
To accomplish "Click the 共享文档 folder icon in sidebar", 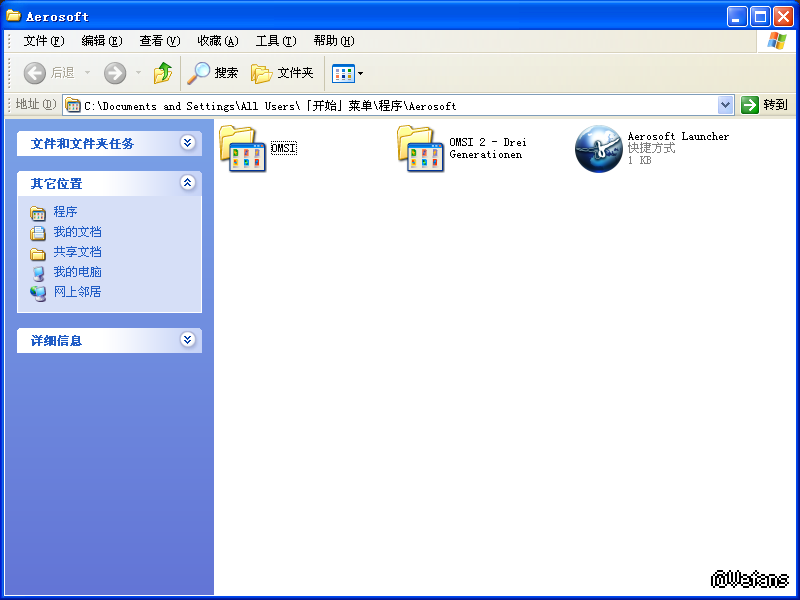I will (38, 253).
